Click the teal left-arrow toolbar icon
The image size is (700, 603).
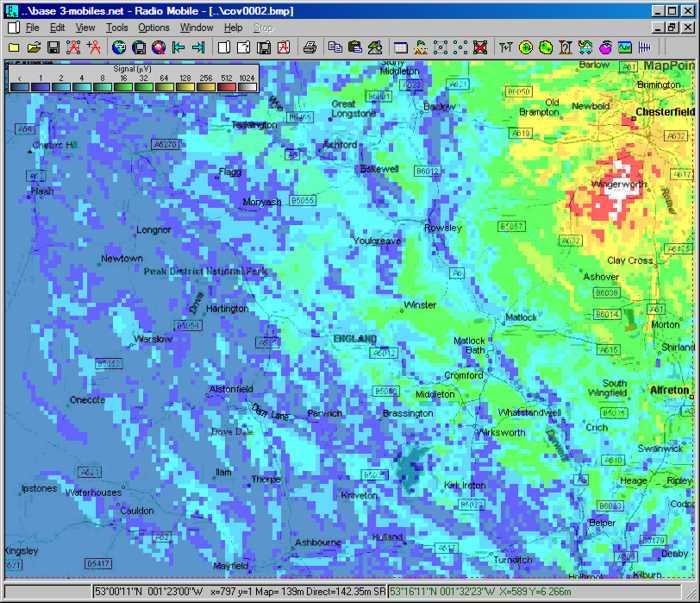click(178, 47)
